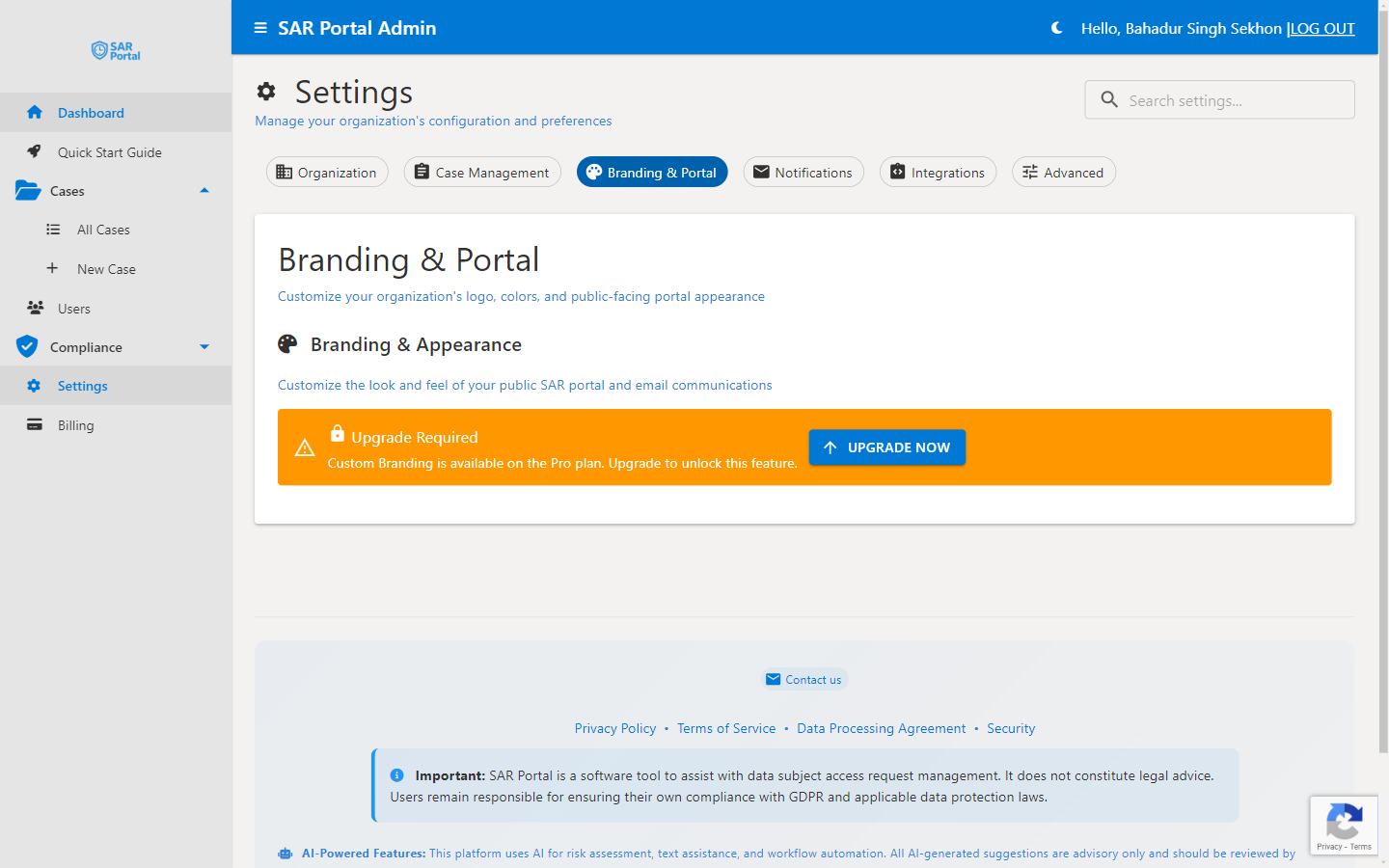The image size is (1389, 868).
Task: Click the UPGRADE NOW button
Action: (886, 447)
